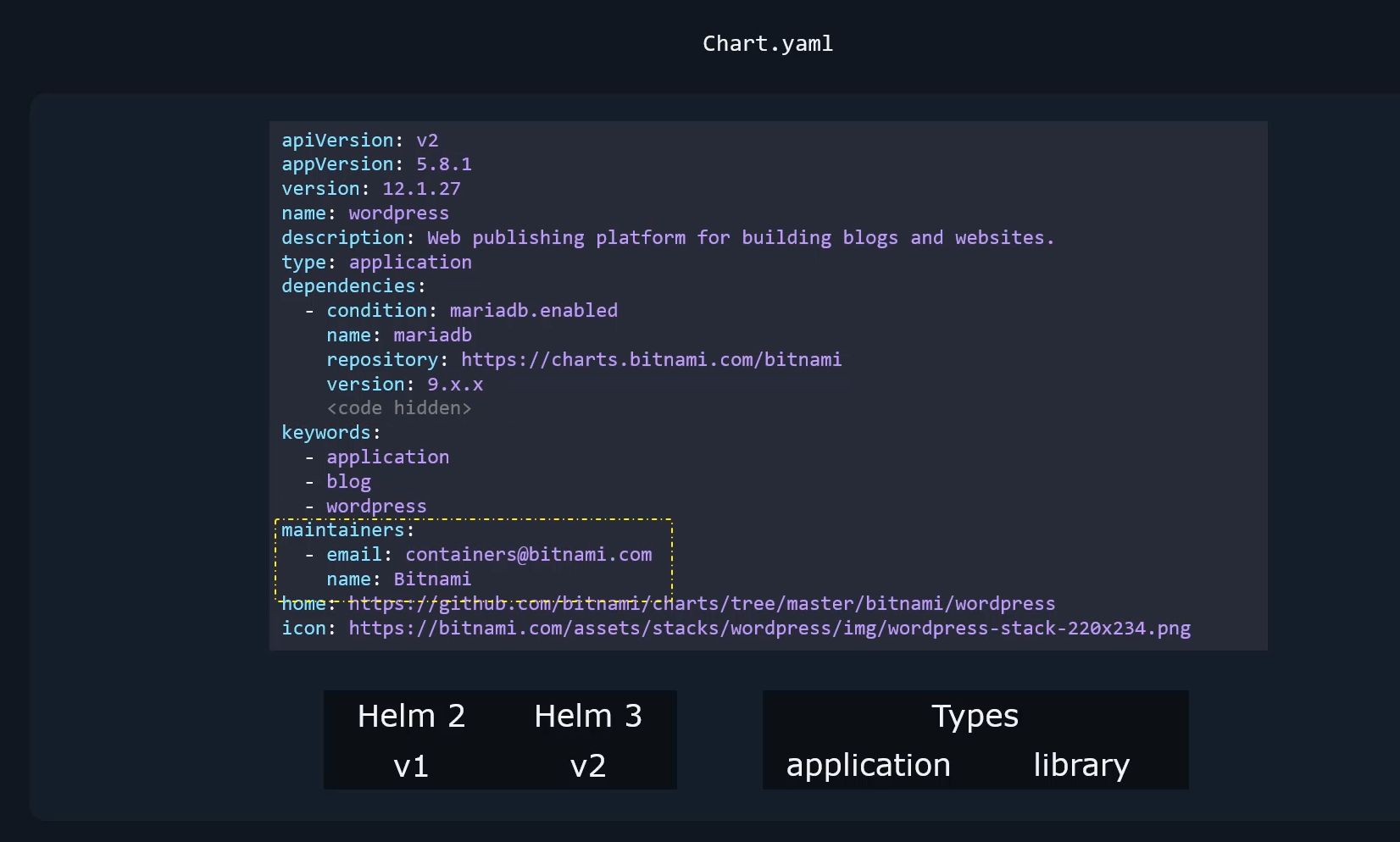Click the 'maintainers:' key
The image size is (1400, 842).
[x=348, y=530]
